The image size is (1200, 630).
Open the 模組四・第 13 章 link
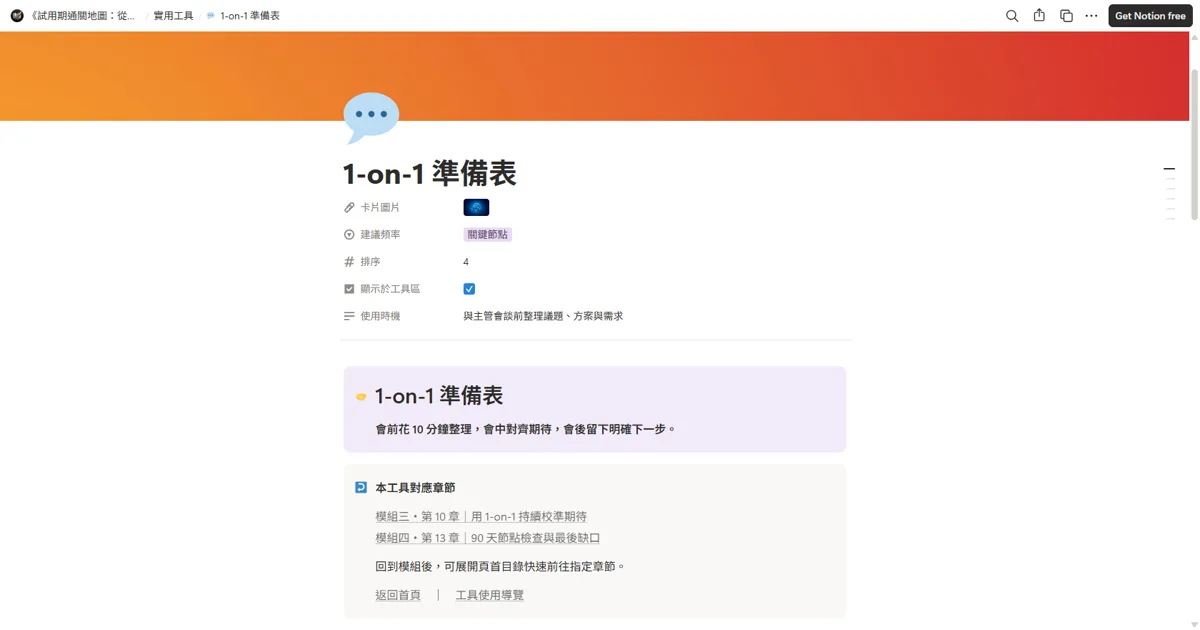tap(488, 538)
